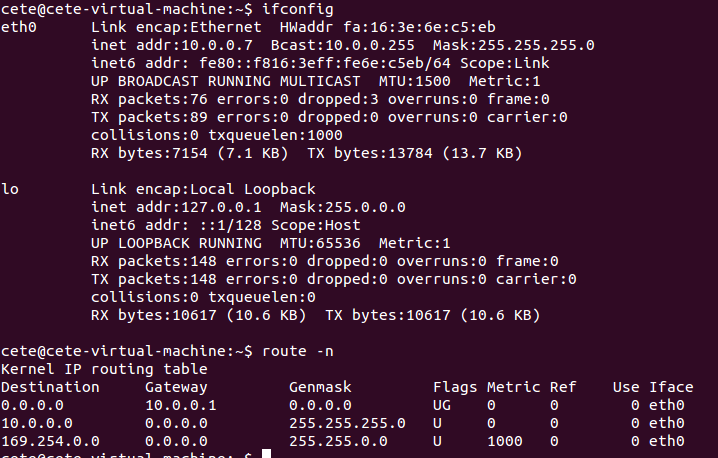Click the Gateway column header
718x458 pixels.
176,387
